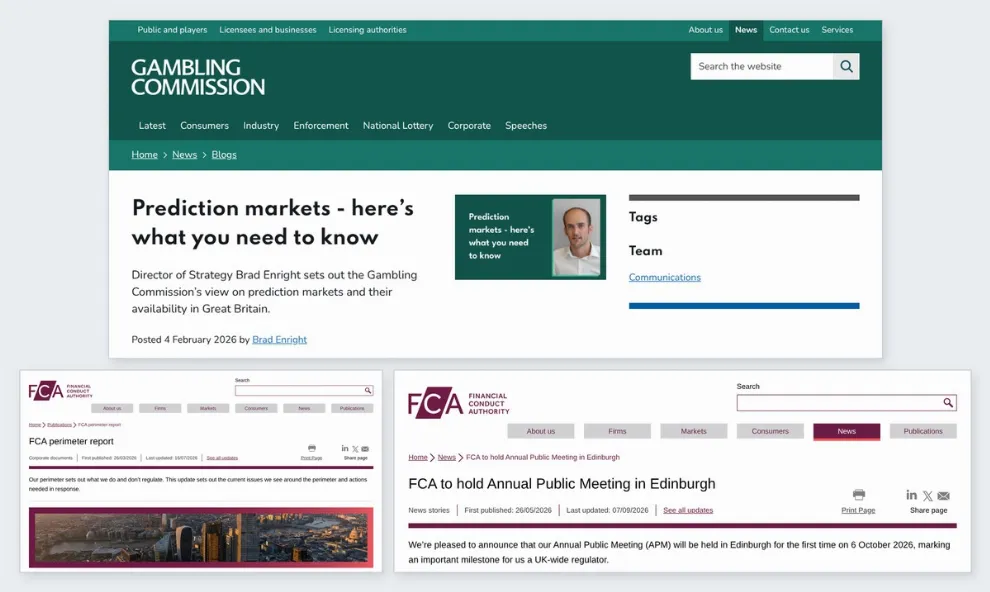This screenshot has height=592, width=990.
Task: Click the Blogs breadcrumb link
Action: click(224, 155)
